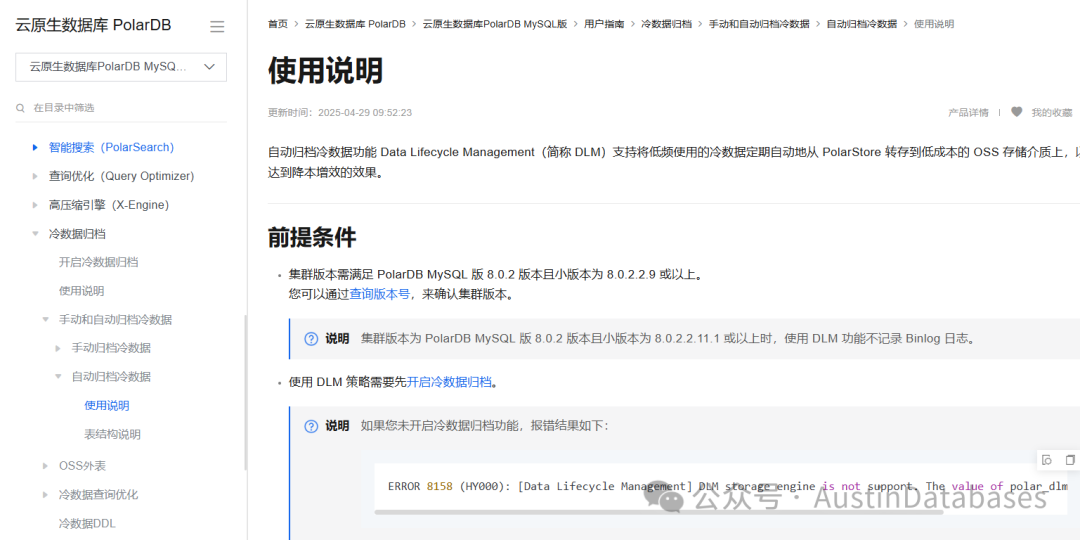The height and width of the screenshot is (540, 1080).
Task: Open 用户指南 breadcrumb link
Action: 604,24
